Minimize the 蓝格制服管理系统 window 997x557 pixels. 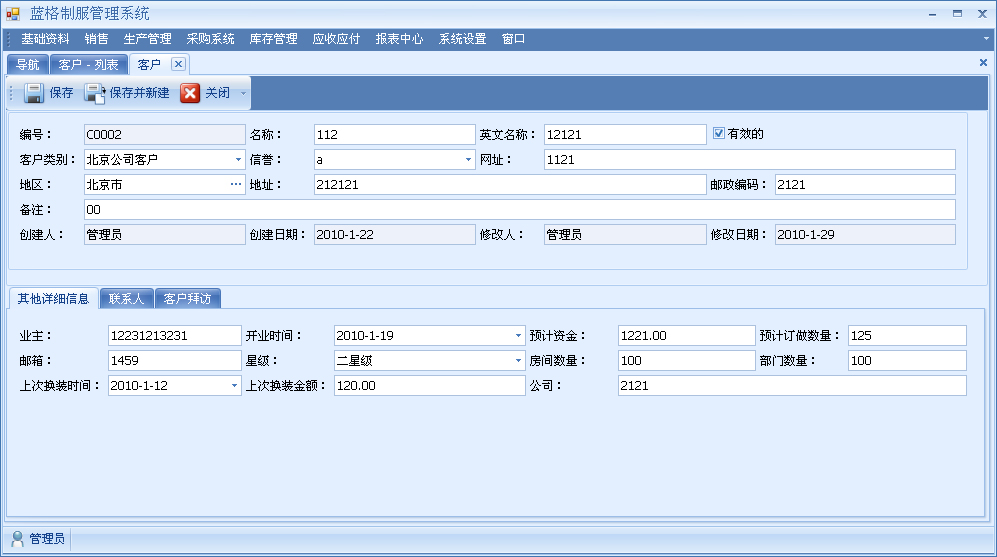pos(932,13)
